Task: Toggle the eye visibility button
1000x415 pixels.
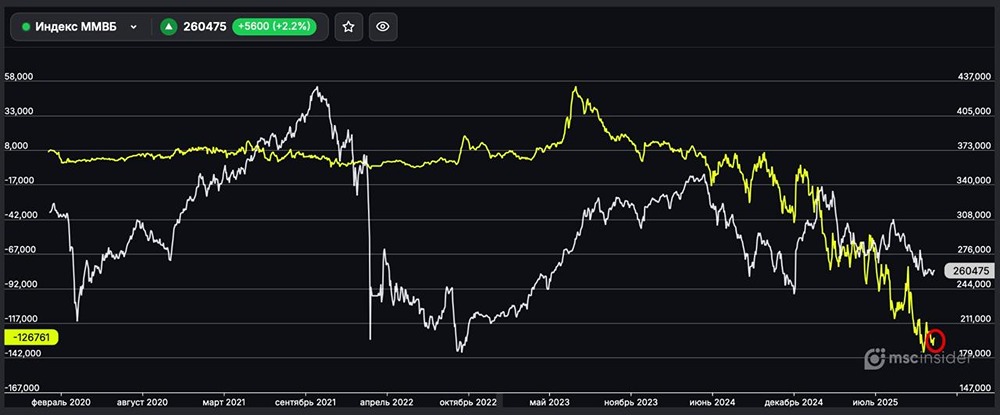Action: (383, 27)
